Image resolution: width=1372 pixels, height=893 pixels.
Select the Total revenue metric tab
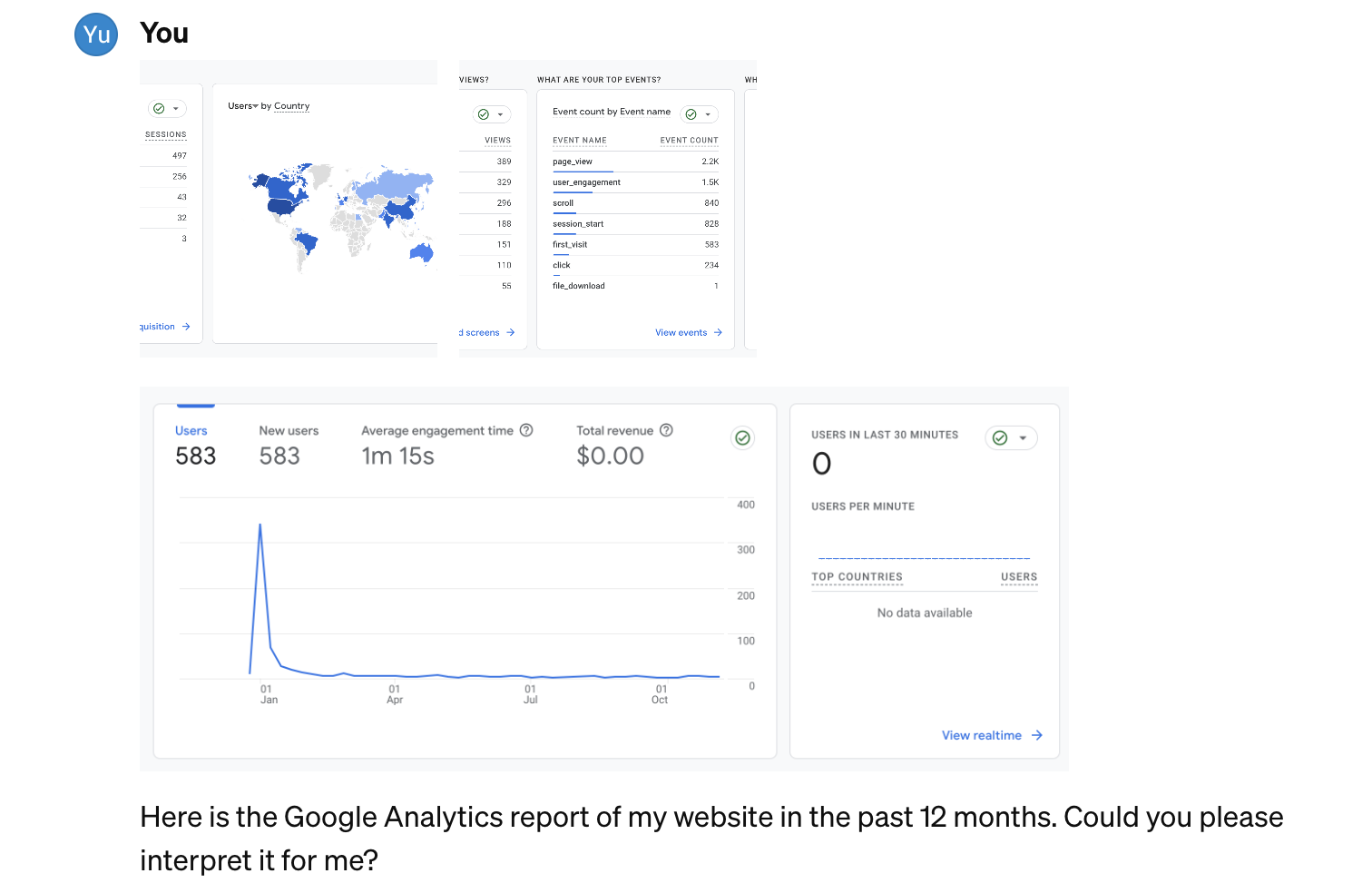[624, 446]
